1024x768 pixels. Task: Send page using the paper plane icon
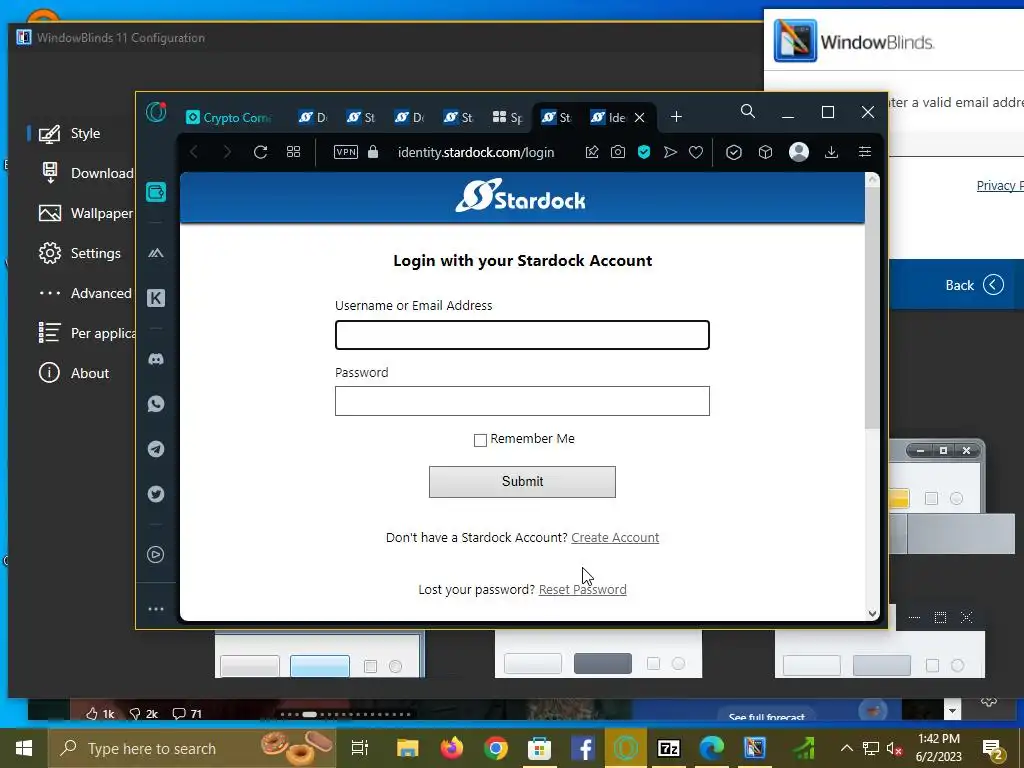click(x=670, y=152)
